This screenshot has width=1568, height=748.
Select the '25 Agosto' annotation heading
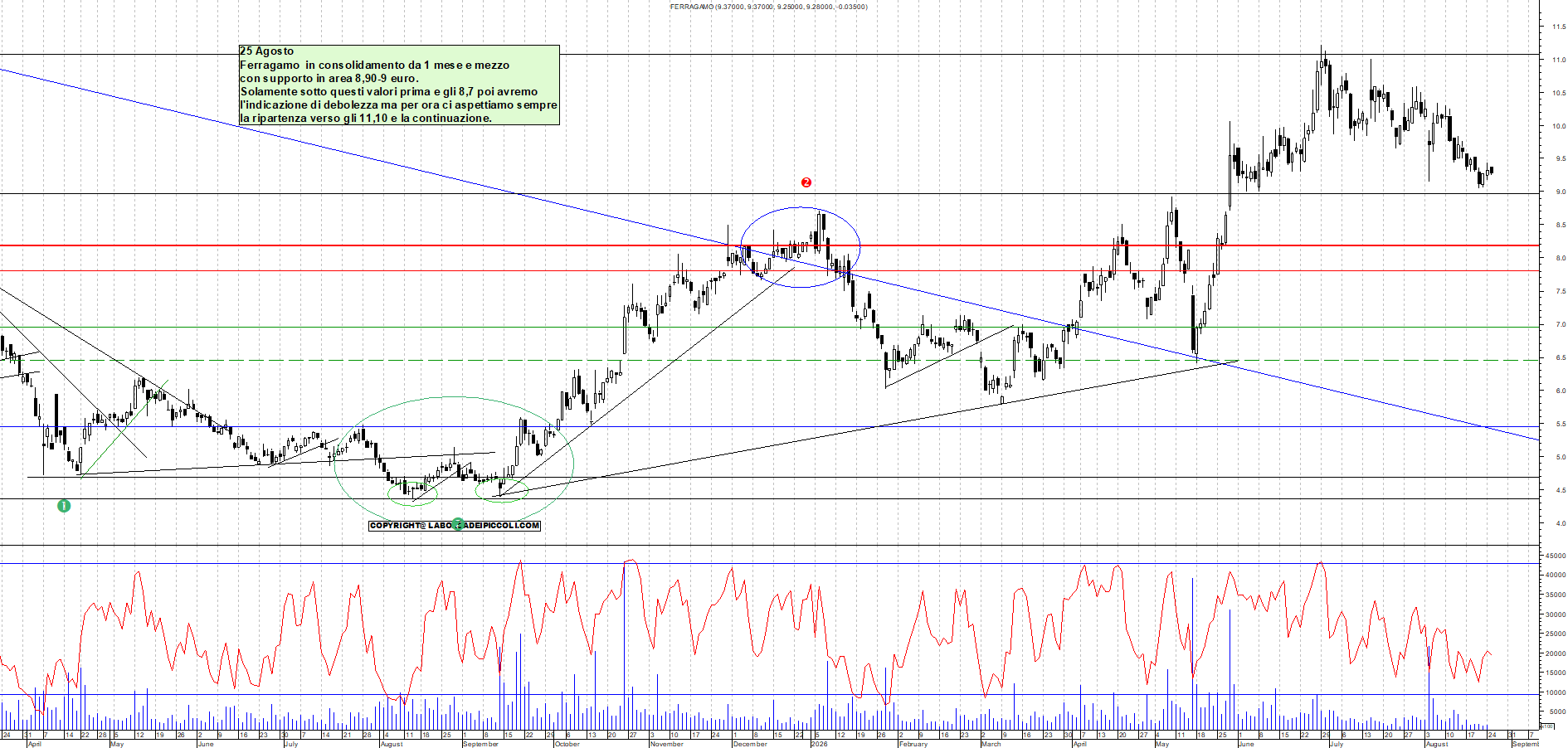point(267,51)
